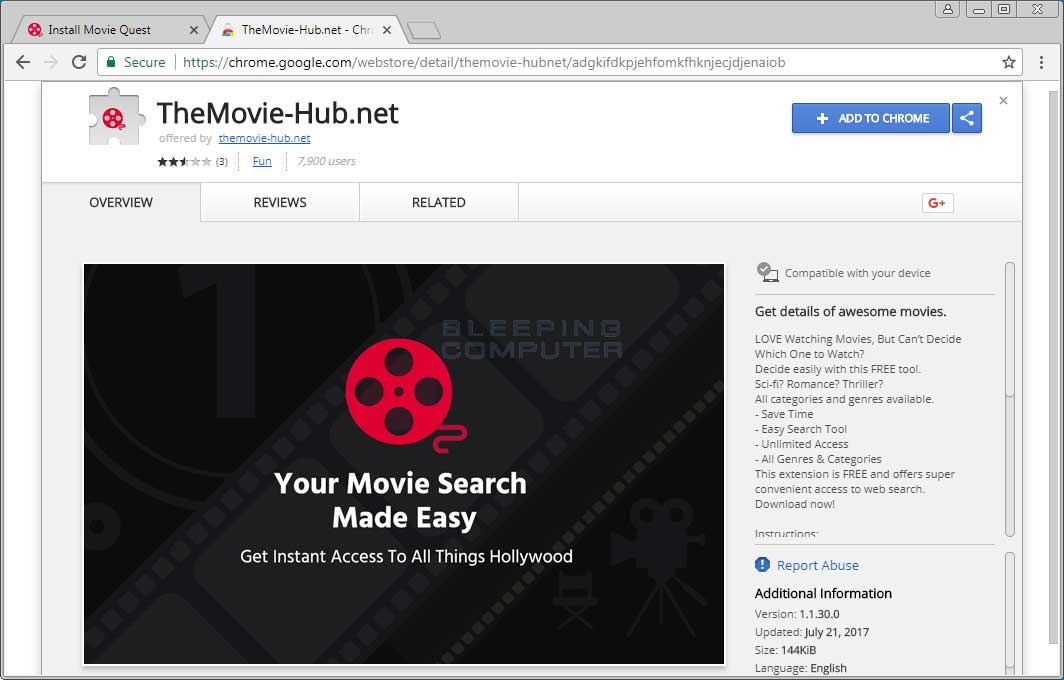Click the '- Easy Search Tool' line

tap(801, 429)
